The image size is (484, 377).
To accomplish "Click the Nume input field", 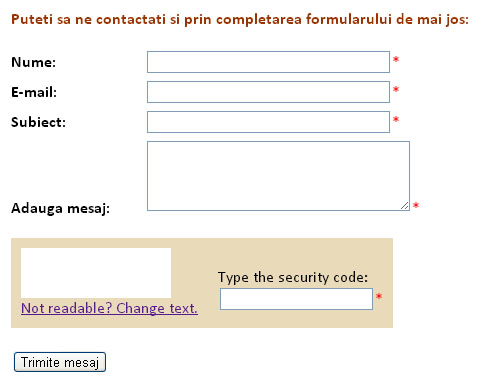I will click(x=268, y=62).
